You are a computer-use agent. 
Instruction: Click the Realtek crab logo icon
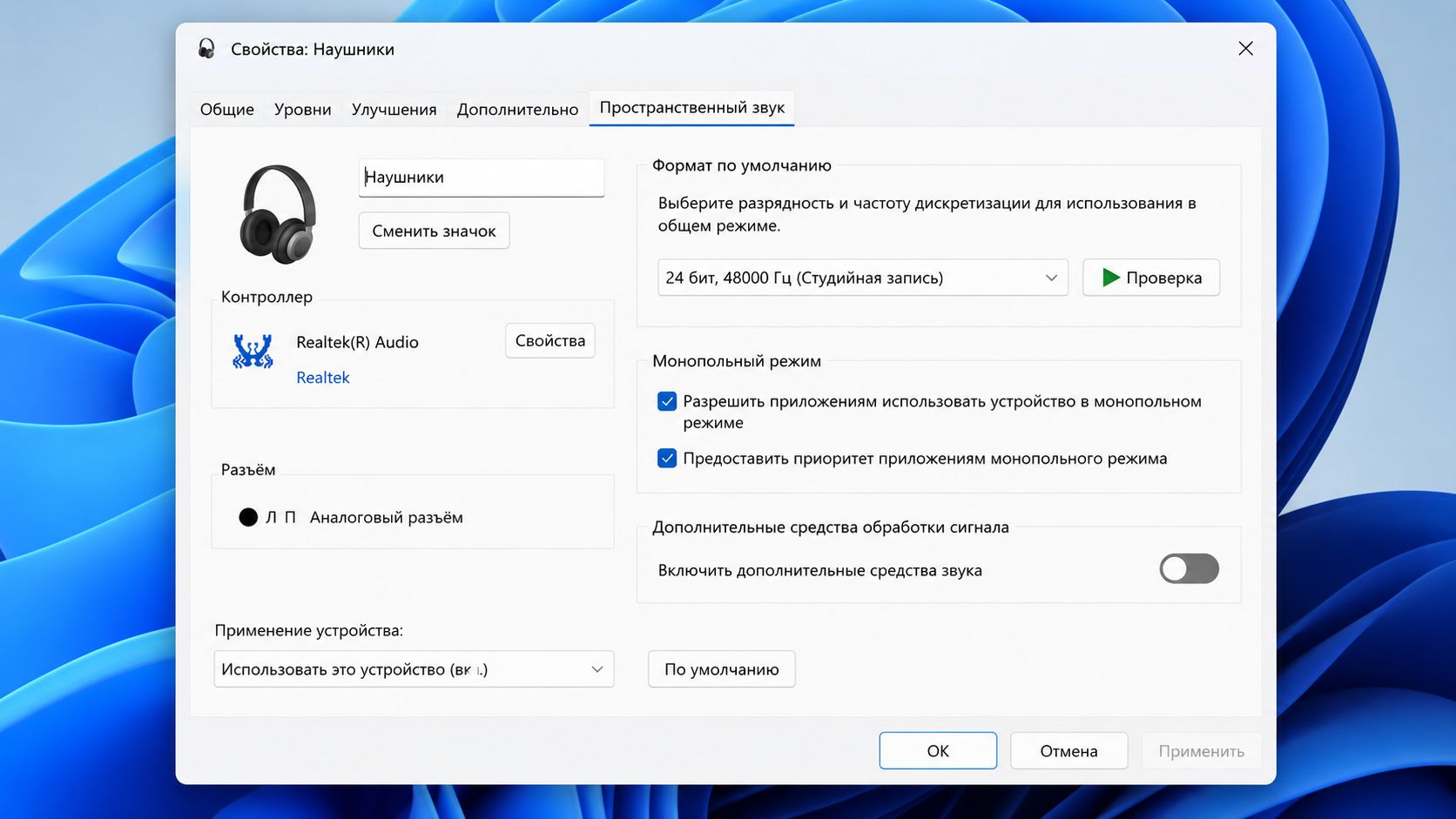pos(253,351)
